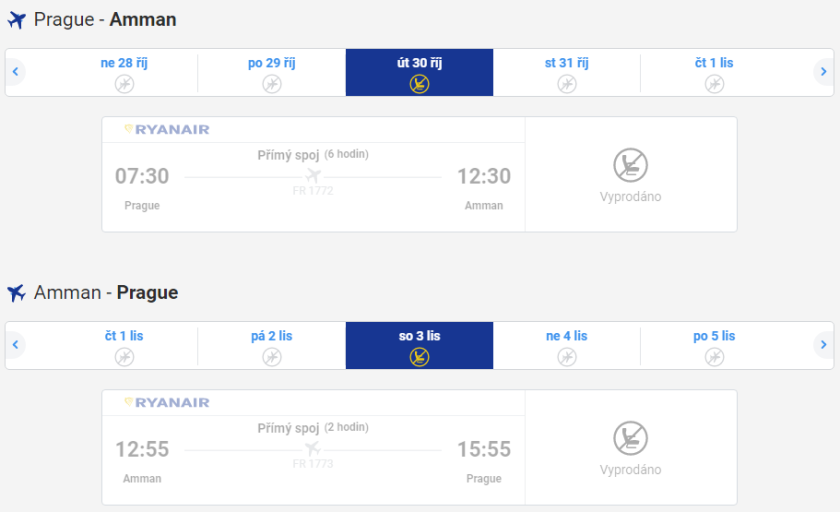Click the 07:30 Prague departure flight card

pos(313,180)
